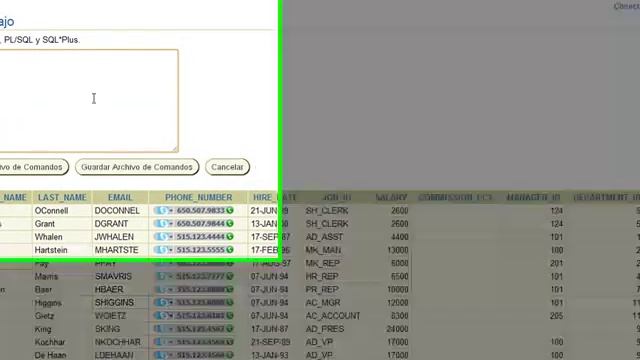Click the PHONE_NUMBER column header
This screenshot has height=360, width=640.
tap(198, 198)
